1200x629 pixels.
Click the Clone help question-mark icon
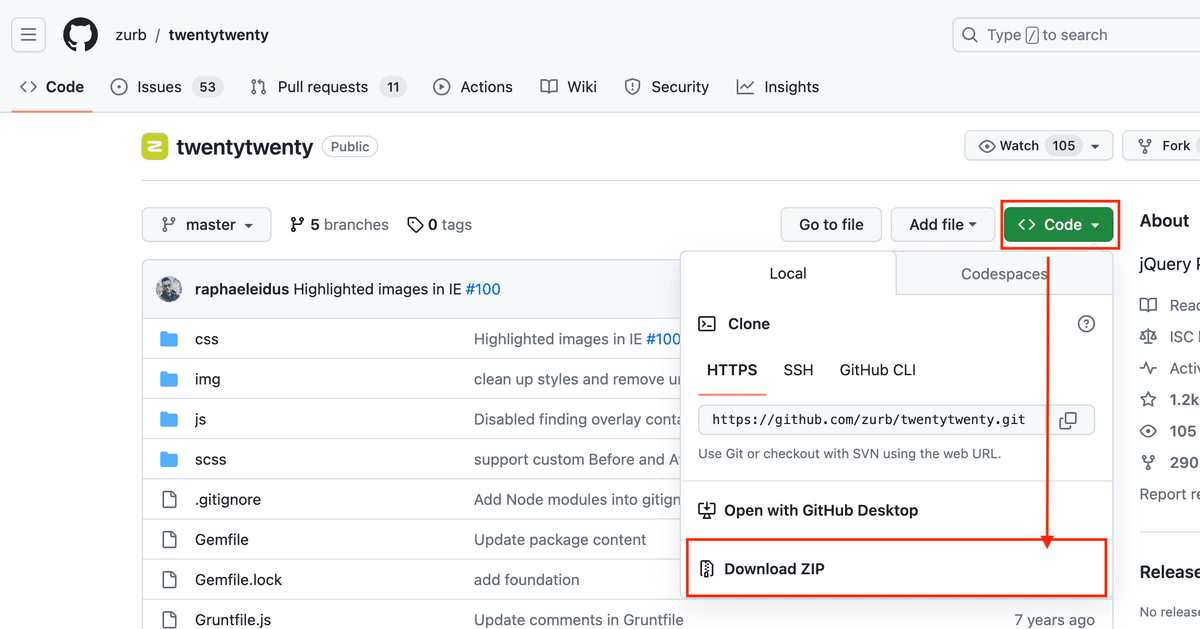[1086, 323]
